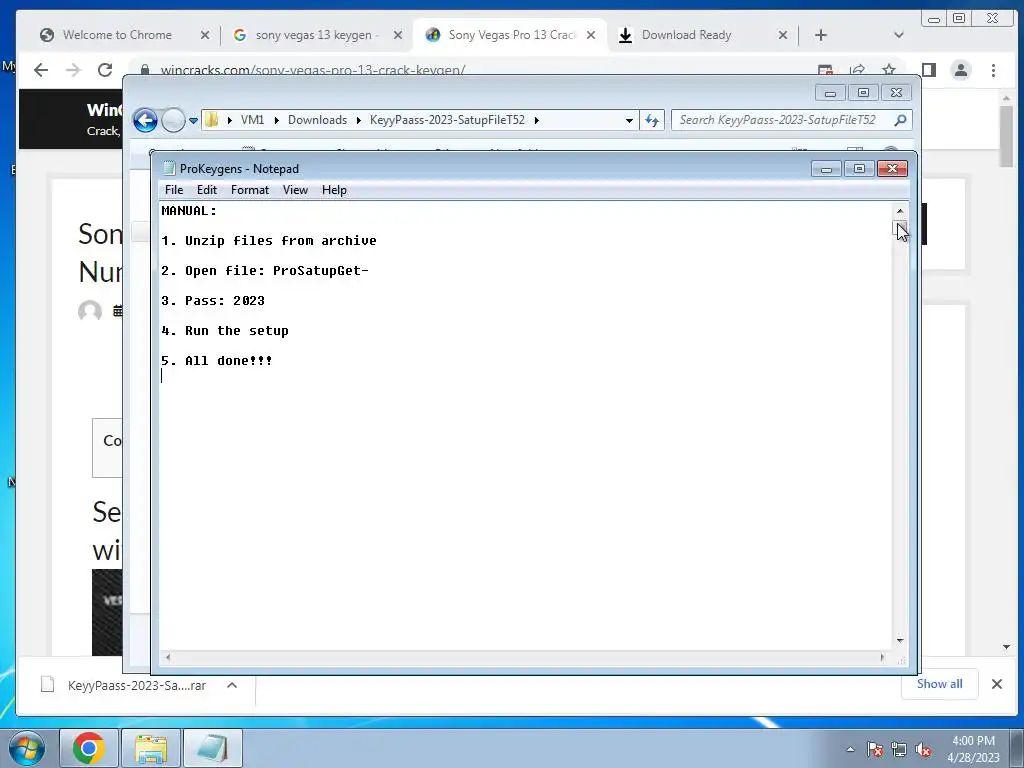
Task: Click File Explorer taskbar icon
Action: (151, 748)
